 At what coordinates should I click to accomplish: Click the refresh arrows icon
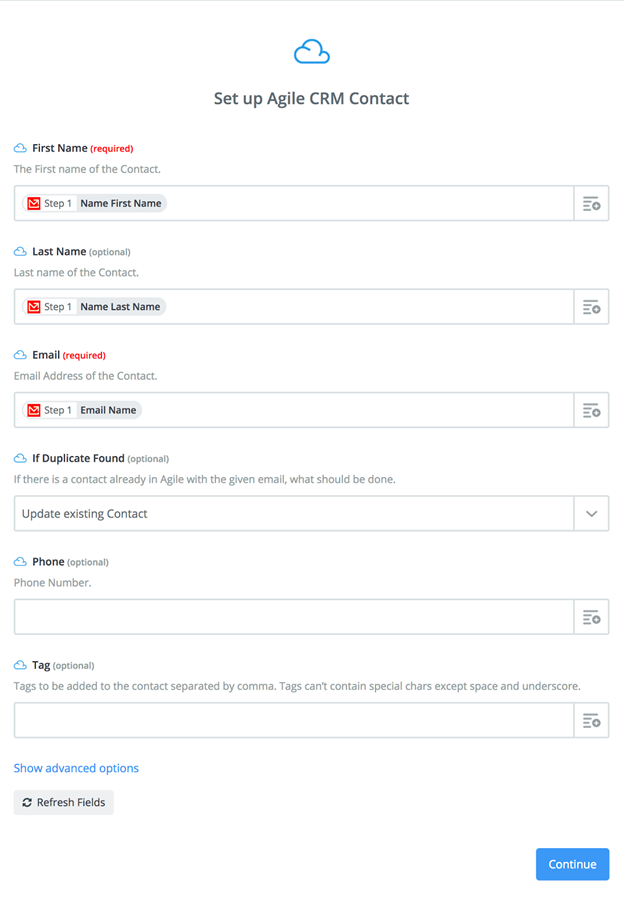coord(27,803)
